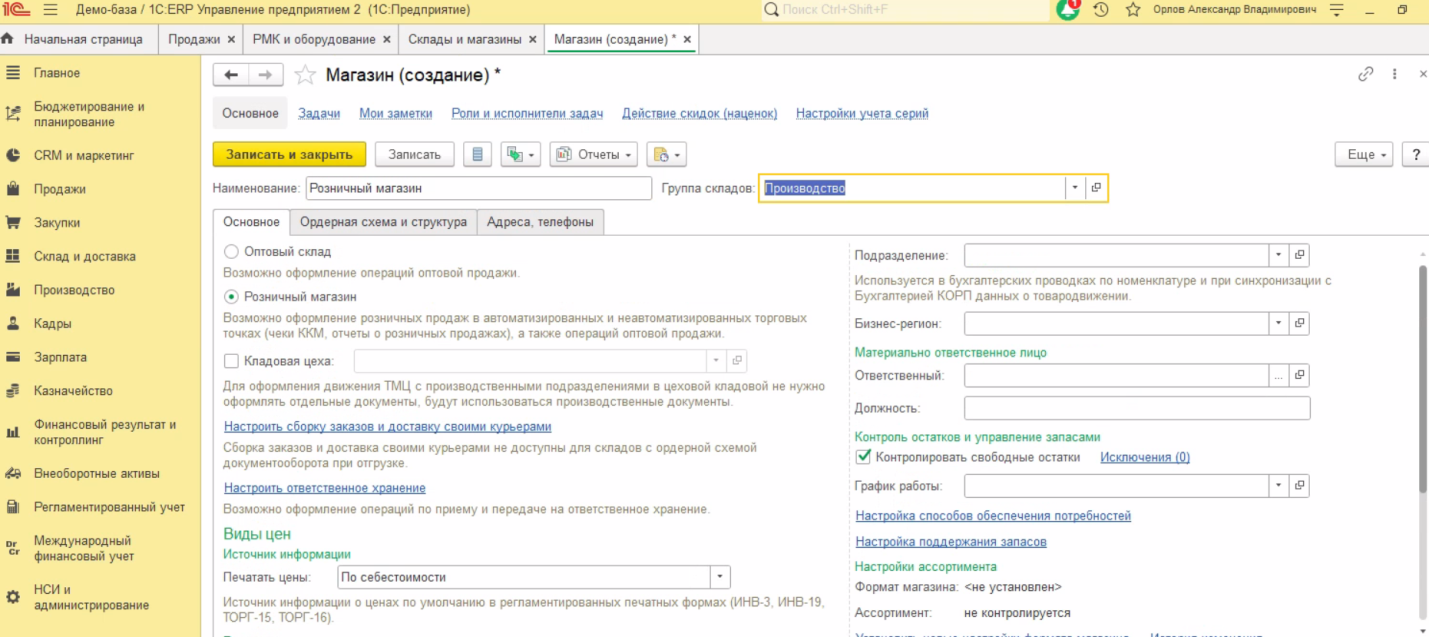This screenshot has width=1429, height=637.
Task: Switch to Ордерная схема и структура tab
Action: [x=383, y=222]
